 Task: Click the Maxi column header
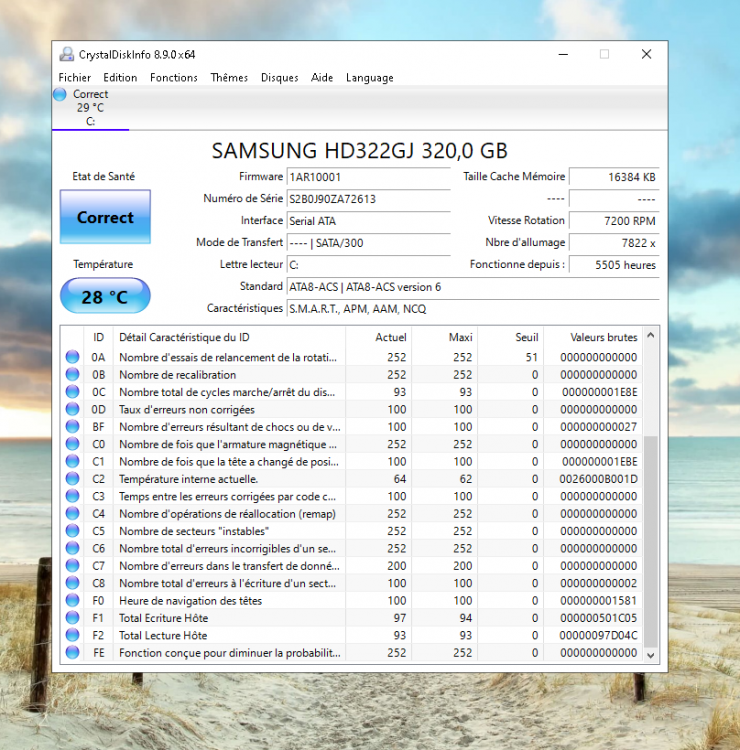(x=444, y=337)
